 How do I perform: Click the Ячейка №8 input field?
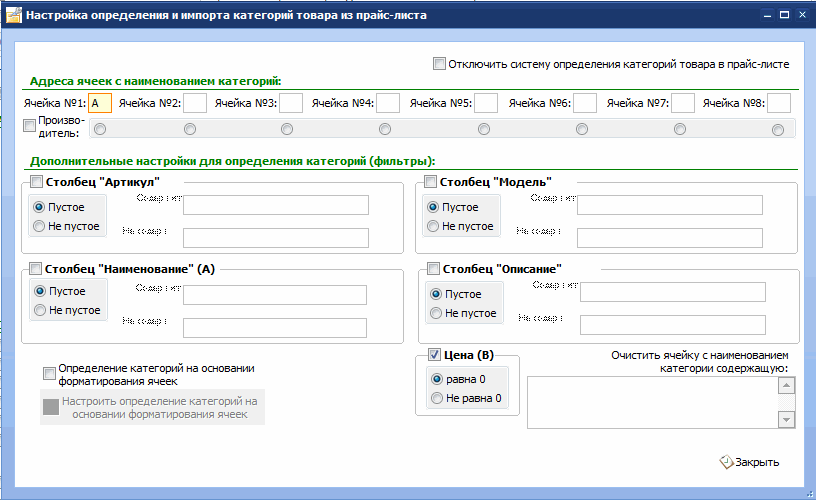pos(779,103)
